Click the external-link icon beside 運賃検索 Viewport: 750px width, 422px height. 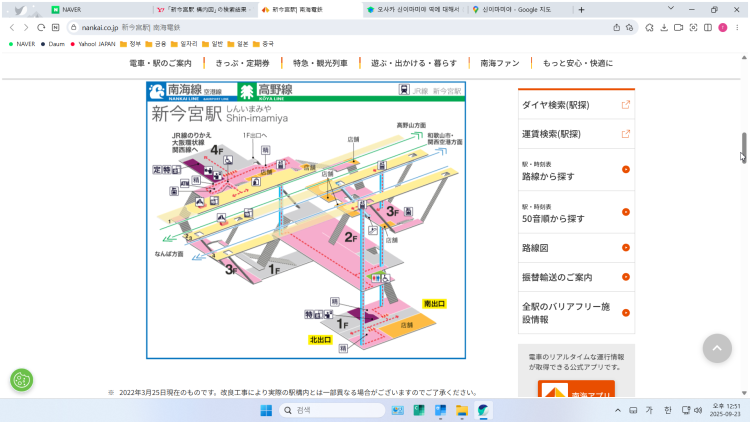point(626,134)
